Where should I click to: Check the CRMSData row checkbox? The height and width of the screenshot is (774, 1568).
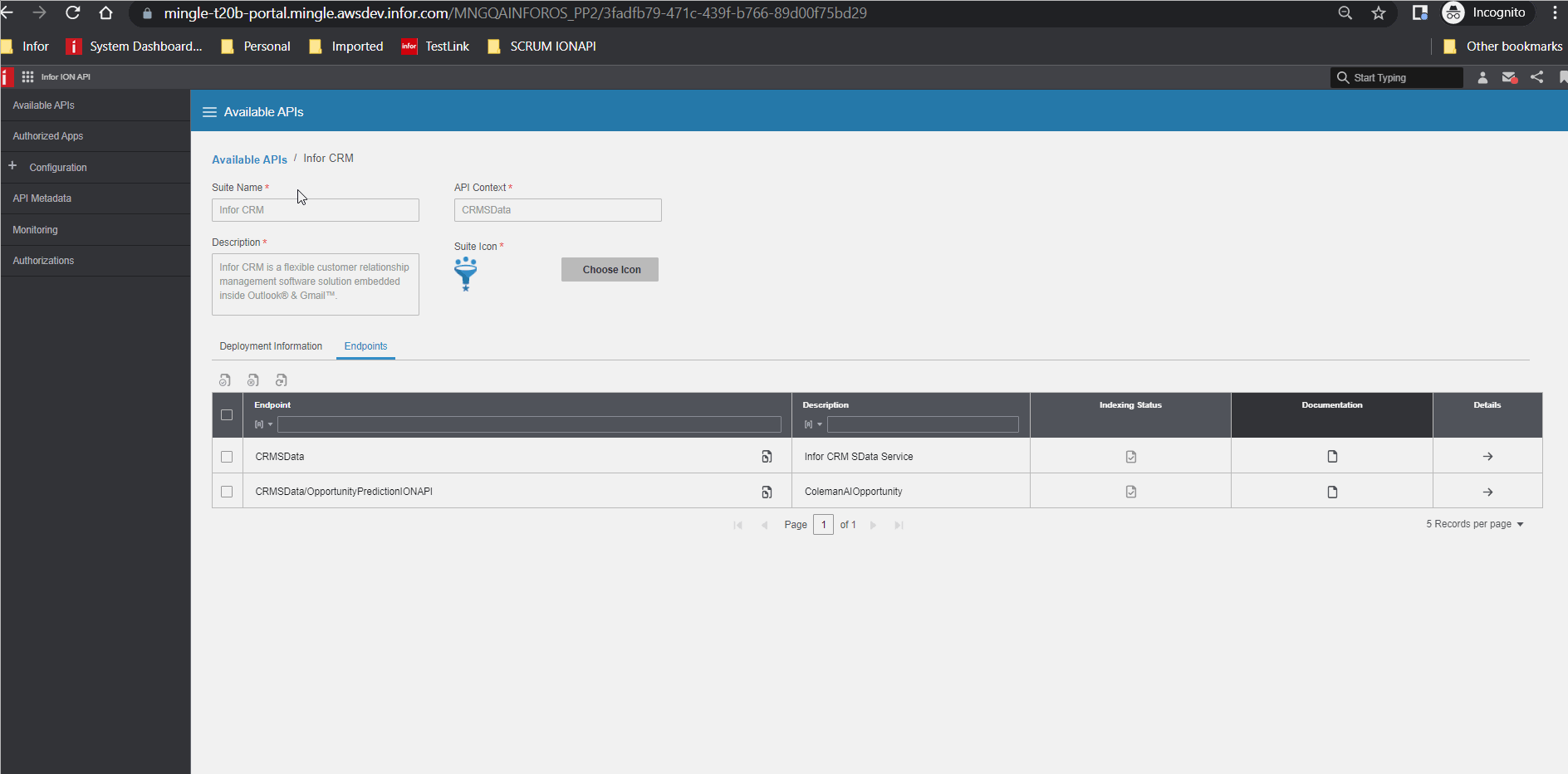click(227, 457)
